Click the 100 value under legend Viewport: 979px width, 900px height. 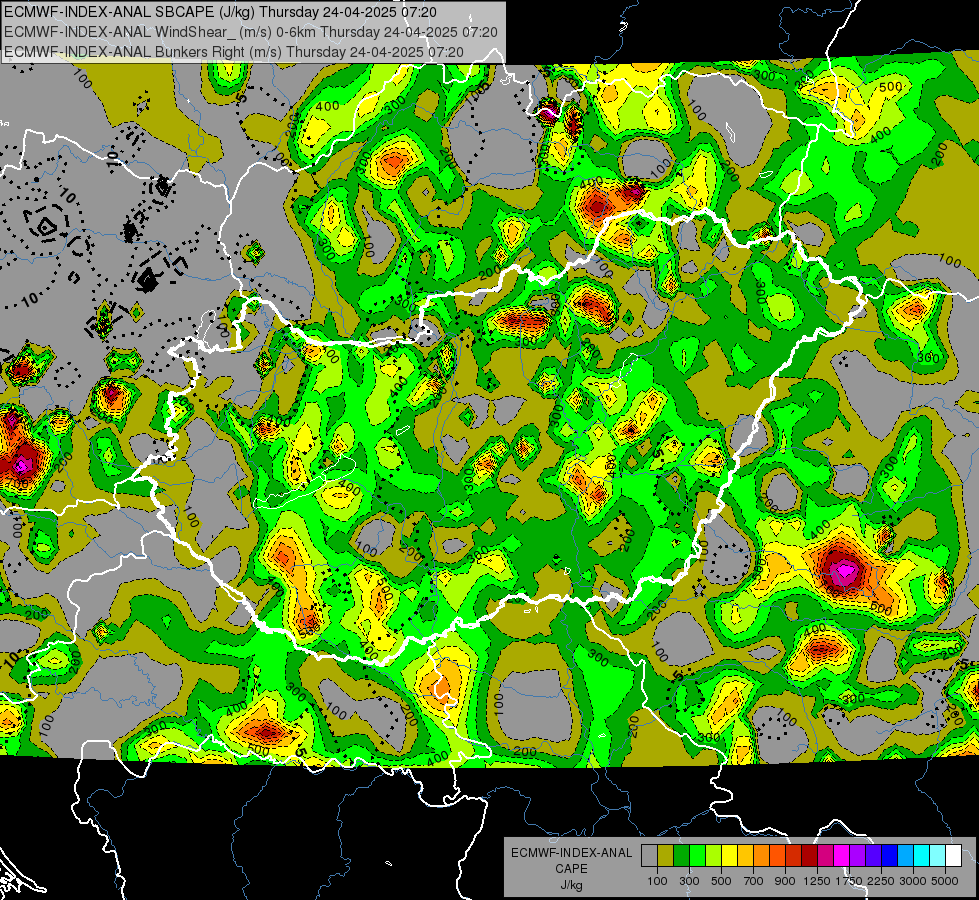[657, 881]
